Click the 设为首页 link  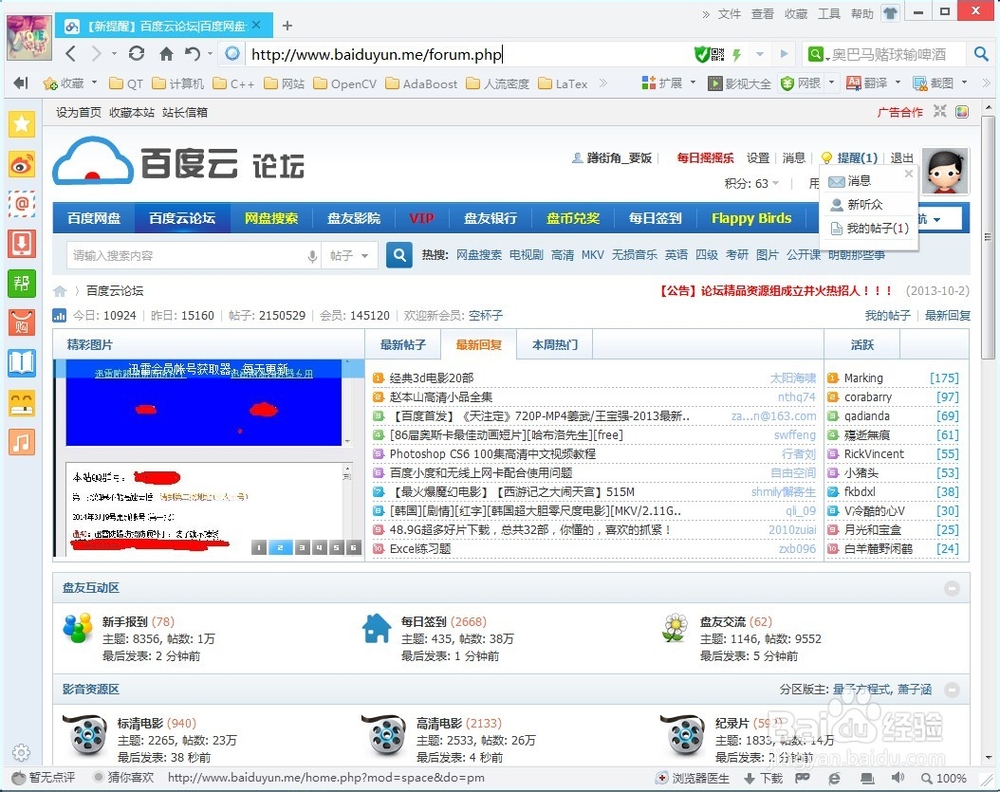coord(78,112)
